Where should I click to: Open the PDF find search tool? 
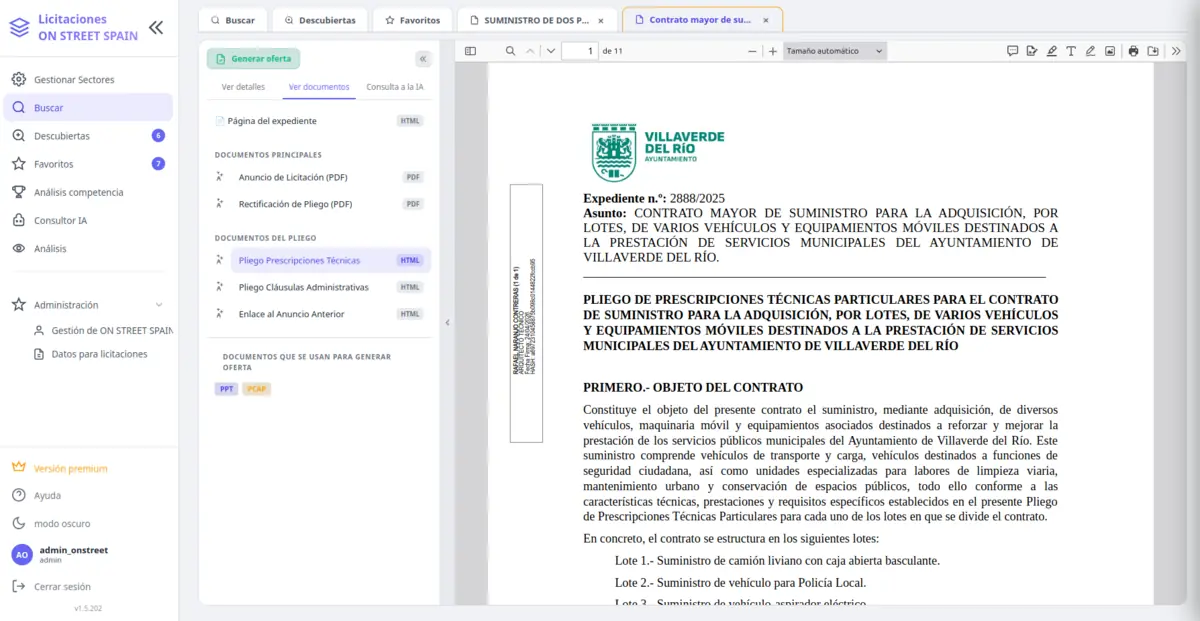tap(510, 51)
